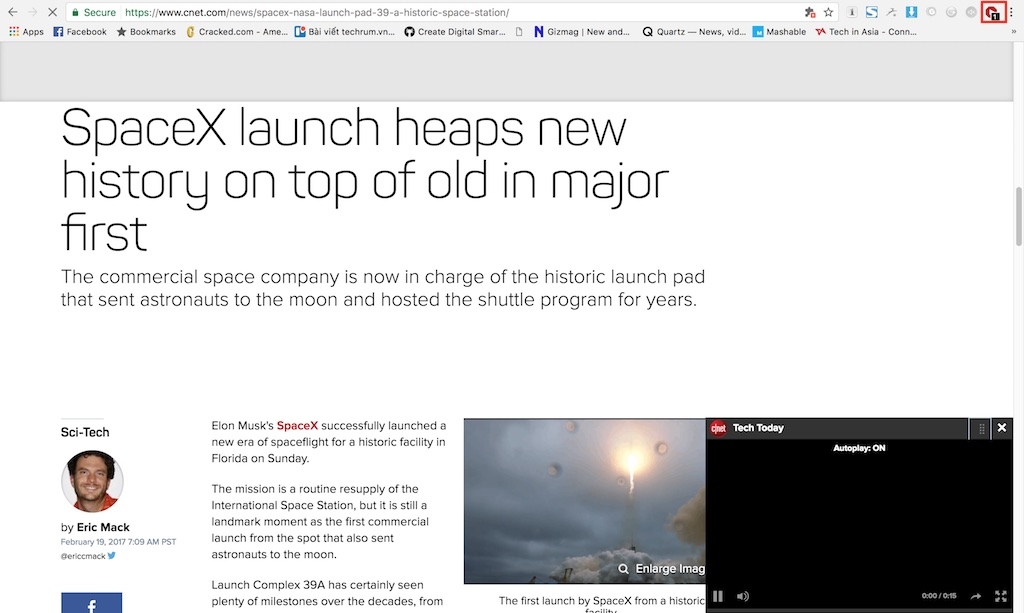Open Chrome's three-dot menu
This screenshot has width=1024, height=613.
(1011, 12)
